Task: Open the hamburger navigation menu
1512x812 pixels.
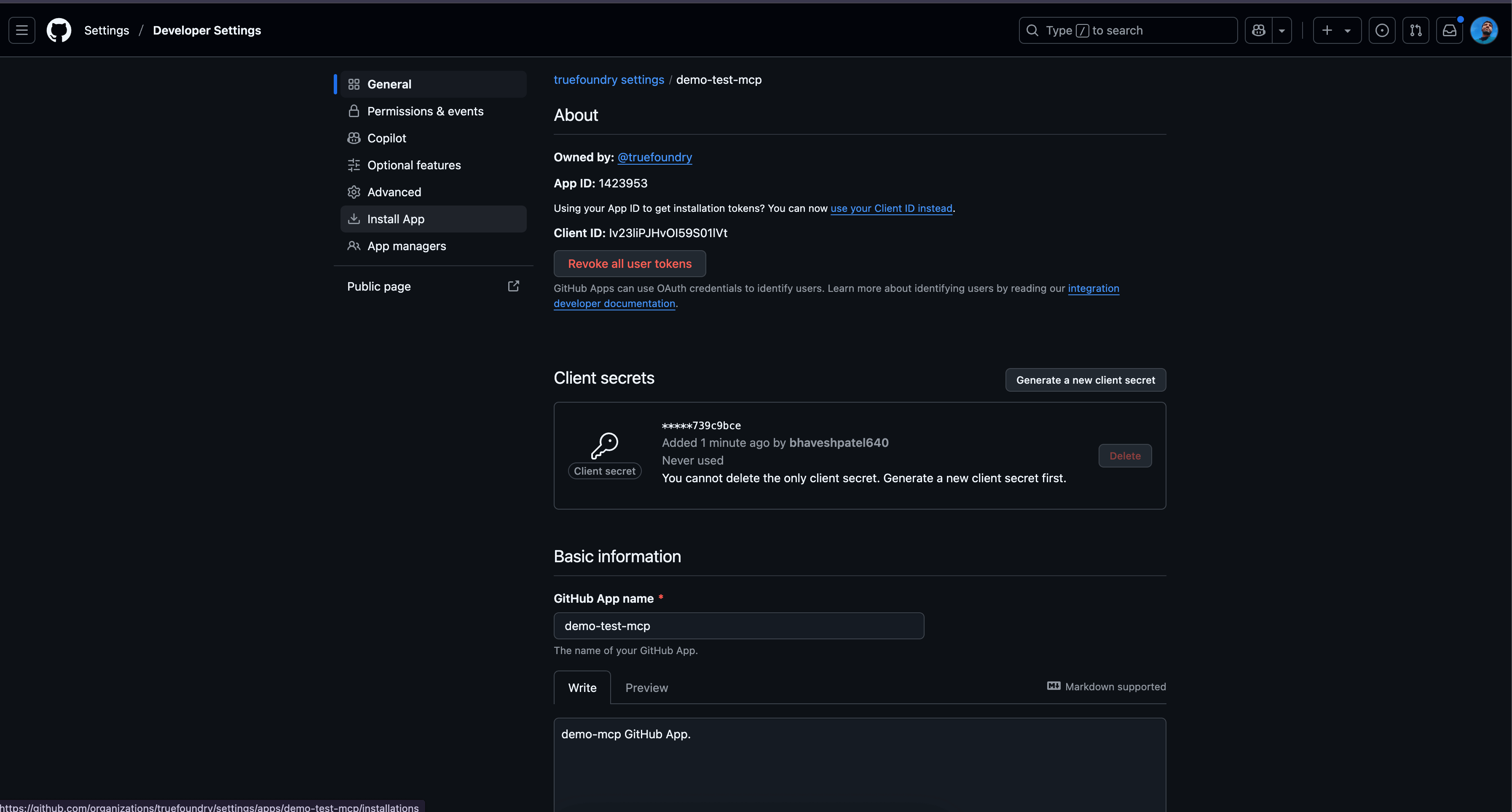Action: point(22,30)
